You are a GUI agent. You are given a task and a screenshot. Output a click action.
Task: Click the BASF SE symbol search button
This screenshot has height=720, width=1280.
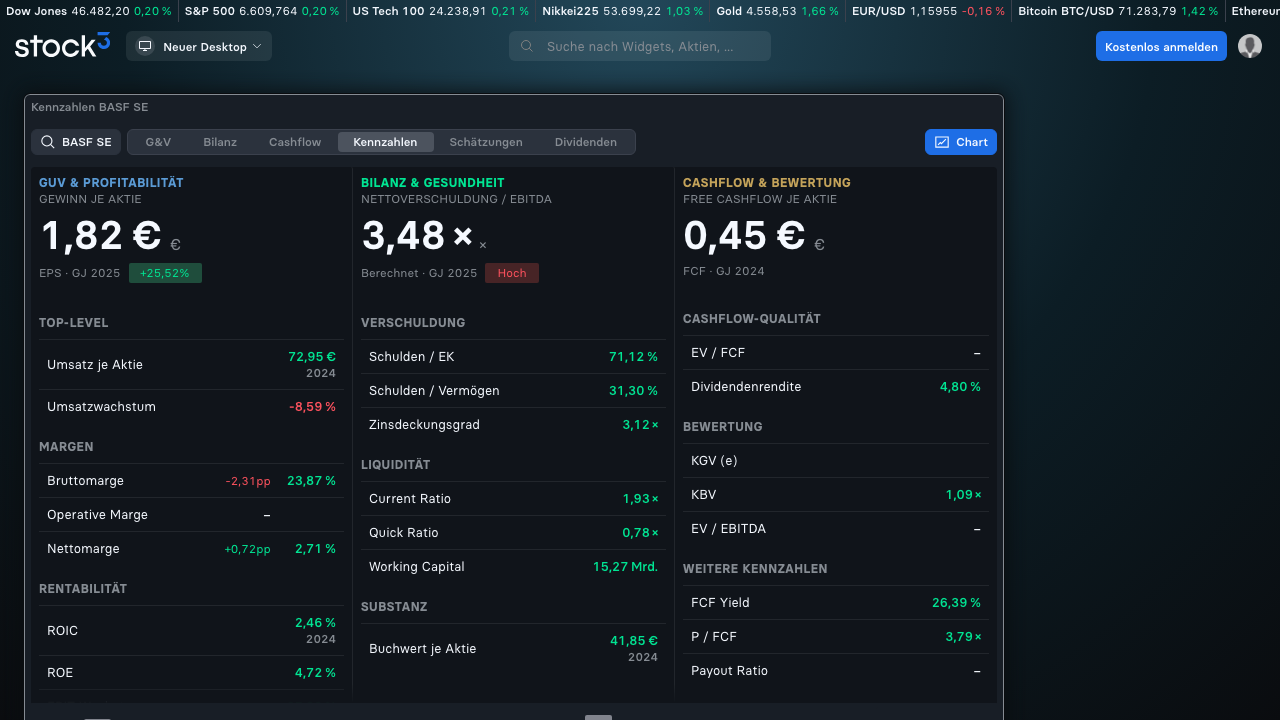point(76,142)
